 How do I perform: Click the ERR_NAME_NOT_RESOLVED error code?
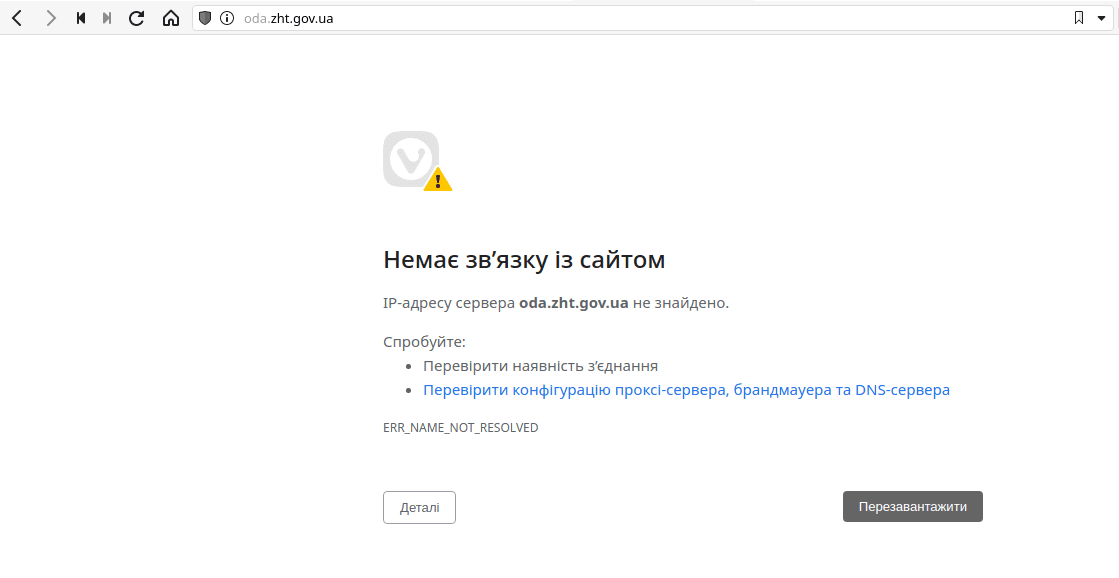click(x=460, y=428)
